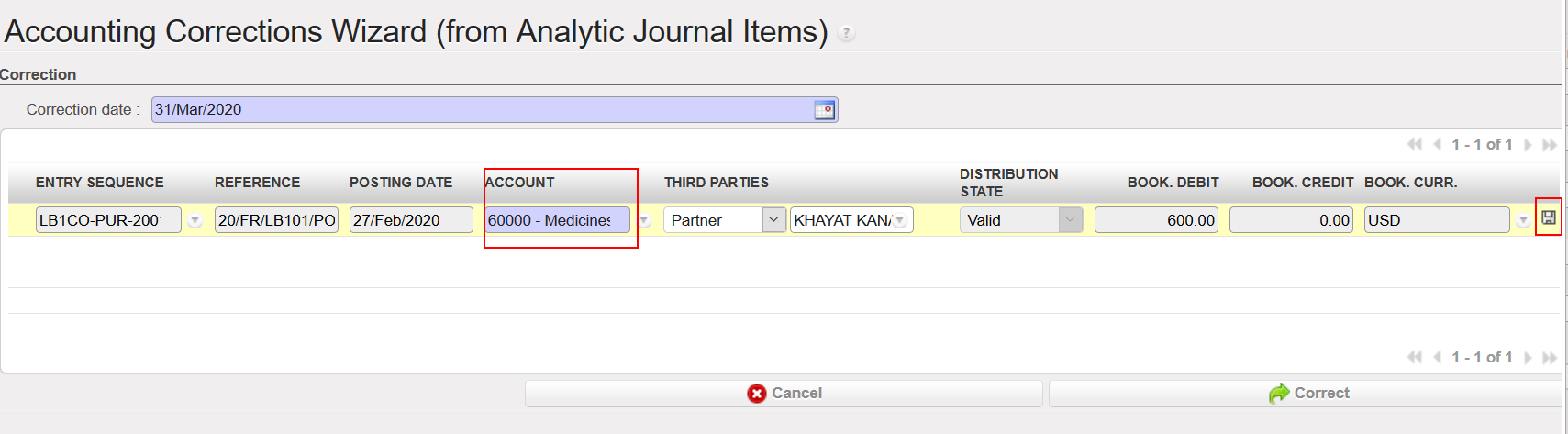Image resolution: width=1568 pixels, height=434 pixels.
Task: Sort by the Posting Date column header
Action: point(401,183)
